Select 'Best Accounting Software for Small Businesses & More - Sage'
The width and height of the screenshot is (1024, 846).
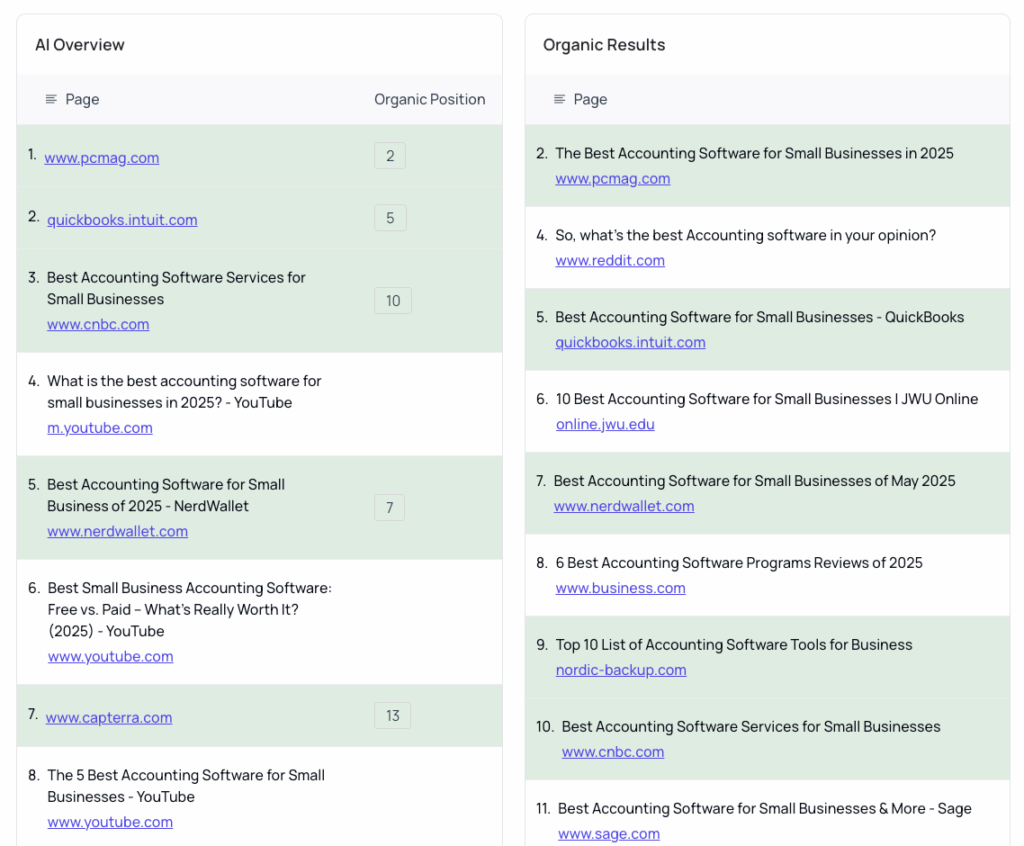pyautogui.click(x=765, y=809)
